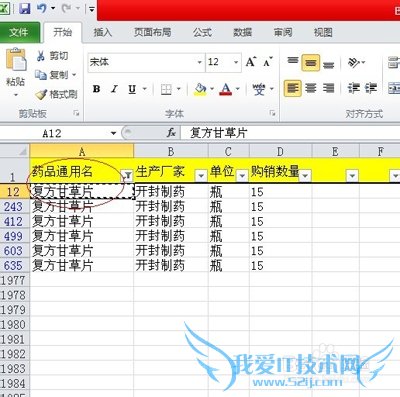The image size is (400, 397).
Task: Click formula bar showing 复方甘草片
Action: click(290, 133)
